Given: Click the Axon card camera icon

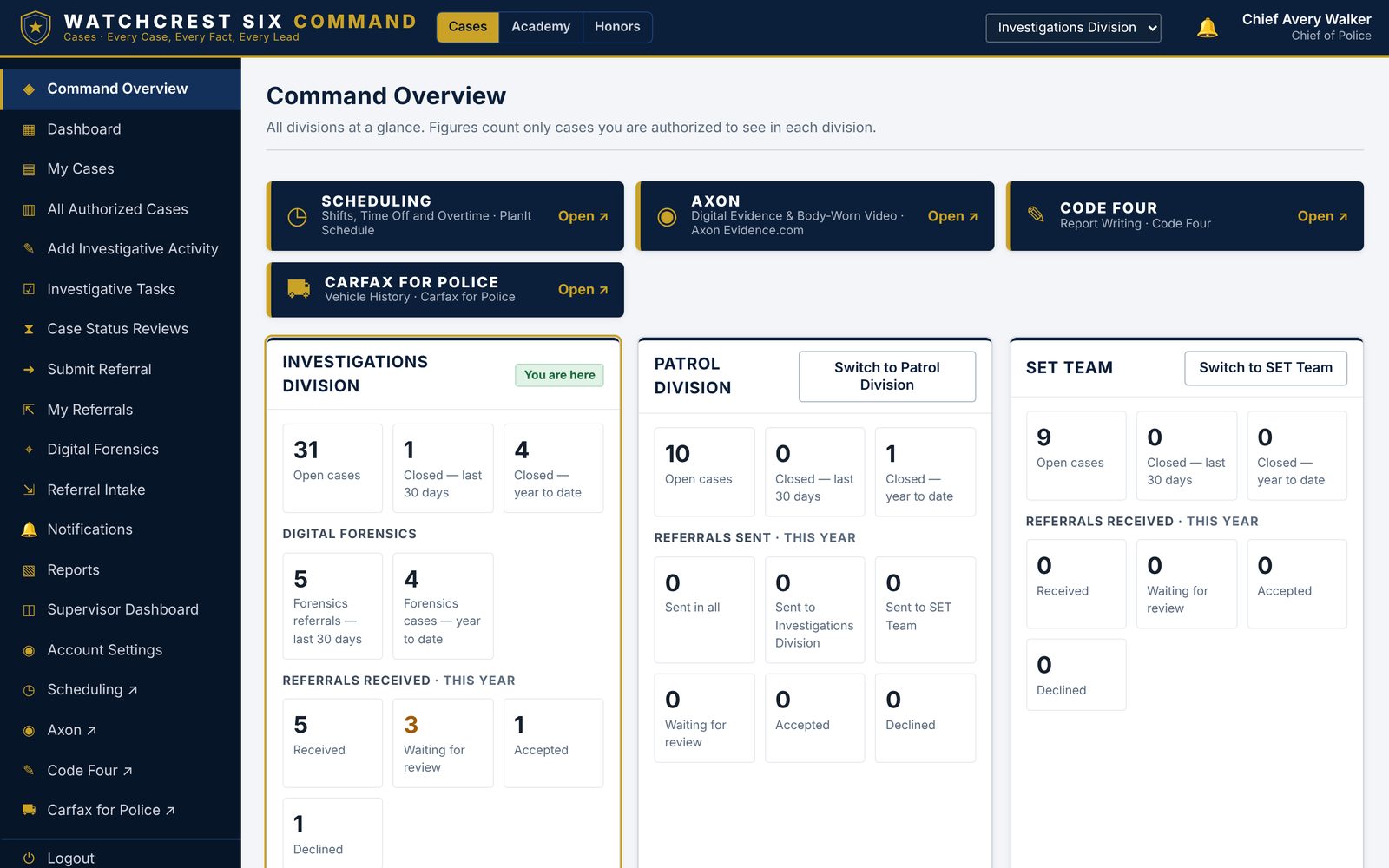Looking at the screenshot, I should tap(667, 216).
